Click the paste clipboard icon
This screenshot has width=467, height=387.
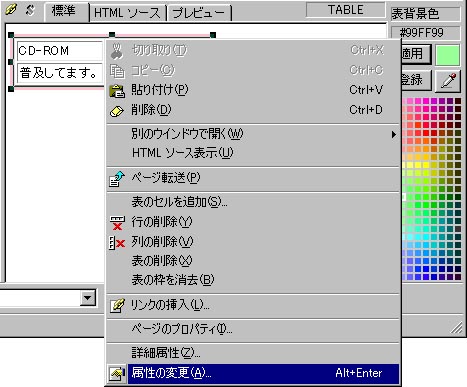point(117,91)
